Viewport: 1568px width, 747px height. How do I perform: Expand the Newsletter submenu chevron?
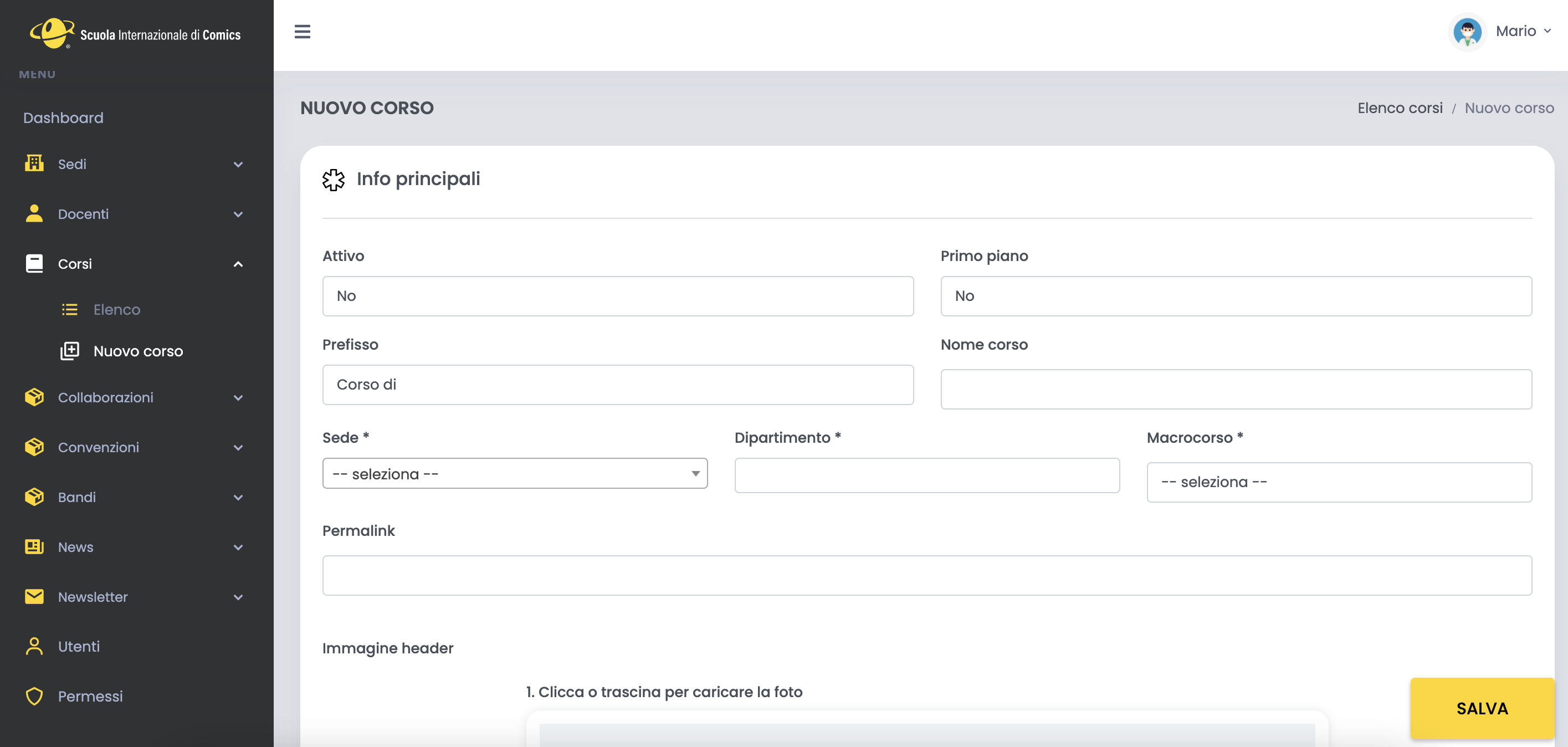click(238, 597)
